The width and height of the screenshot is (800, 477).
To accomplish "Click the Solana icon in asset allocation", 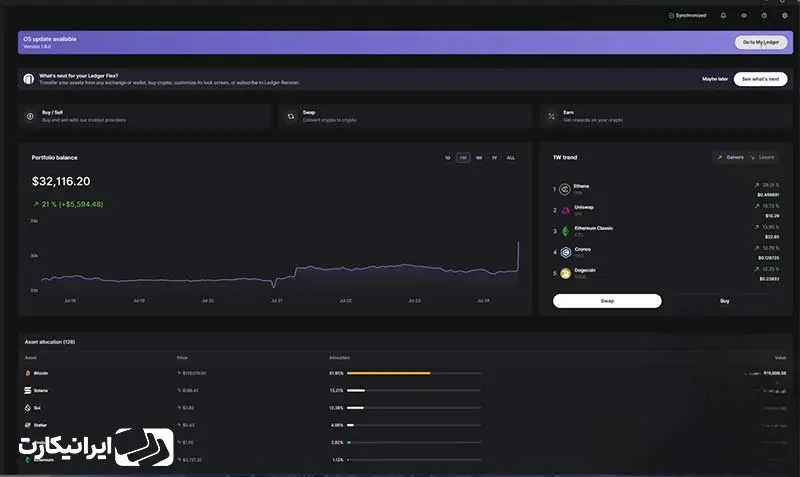I will click(x=28, y=390).
